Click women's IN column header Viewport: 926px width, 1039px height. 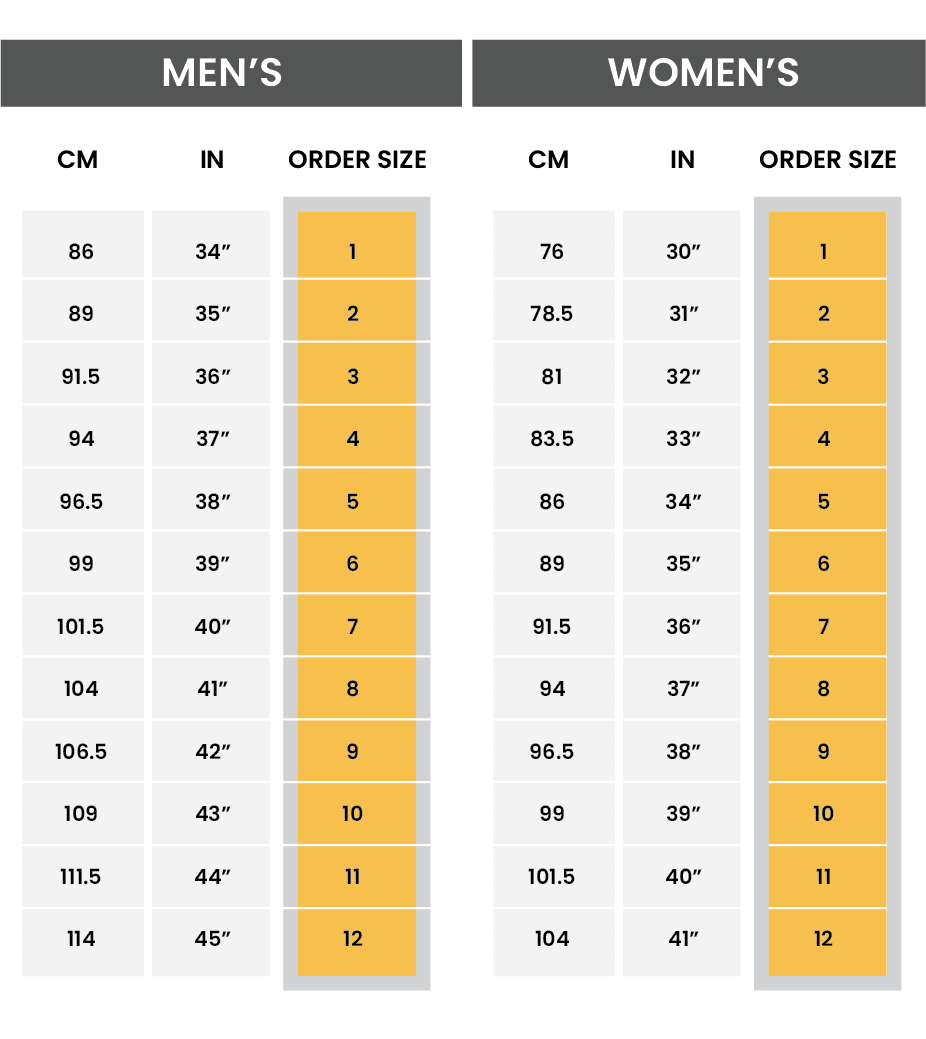[x=682, y=160]
